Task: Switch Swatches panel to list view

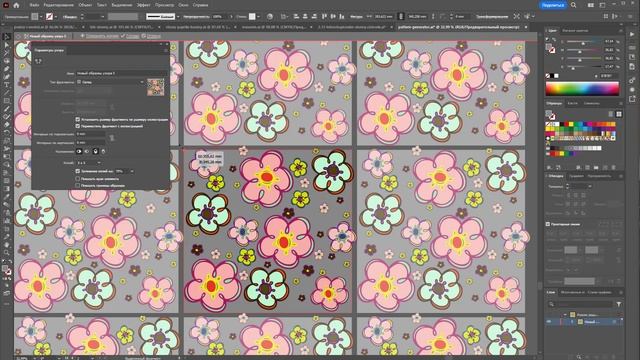Action: pos(611,114)
